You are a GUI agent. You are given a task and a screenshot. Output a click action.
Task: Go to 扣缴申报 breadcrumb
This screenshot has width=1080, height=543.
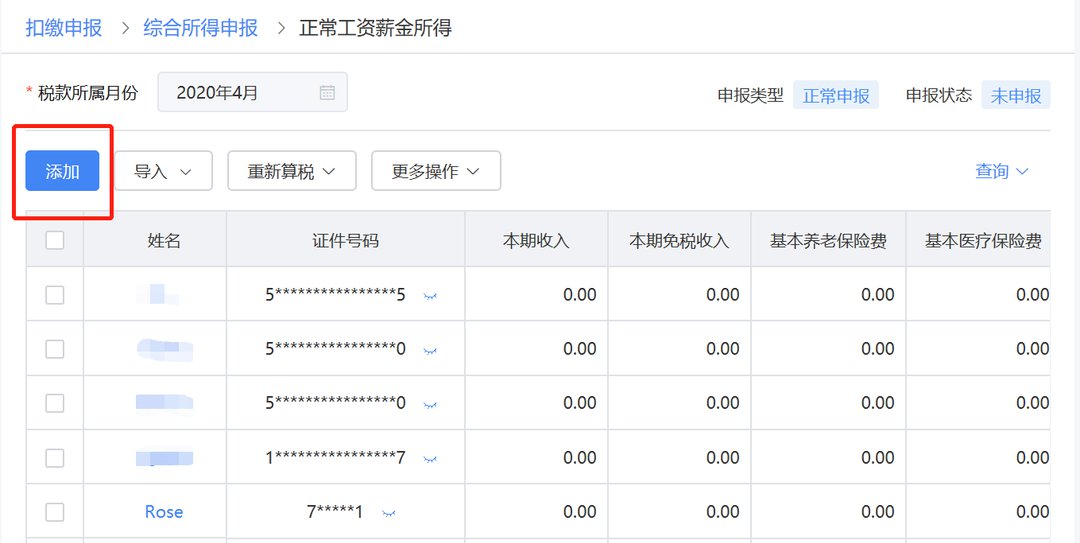pyautogui.click(x=64, y=28)
